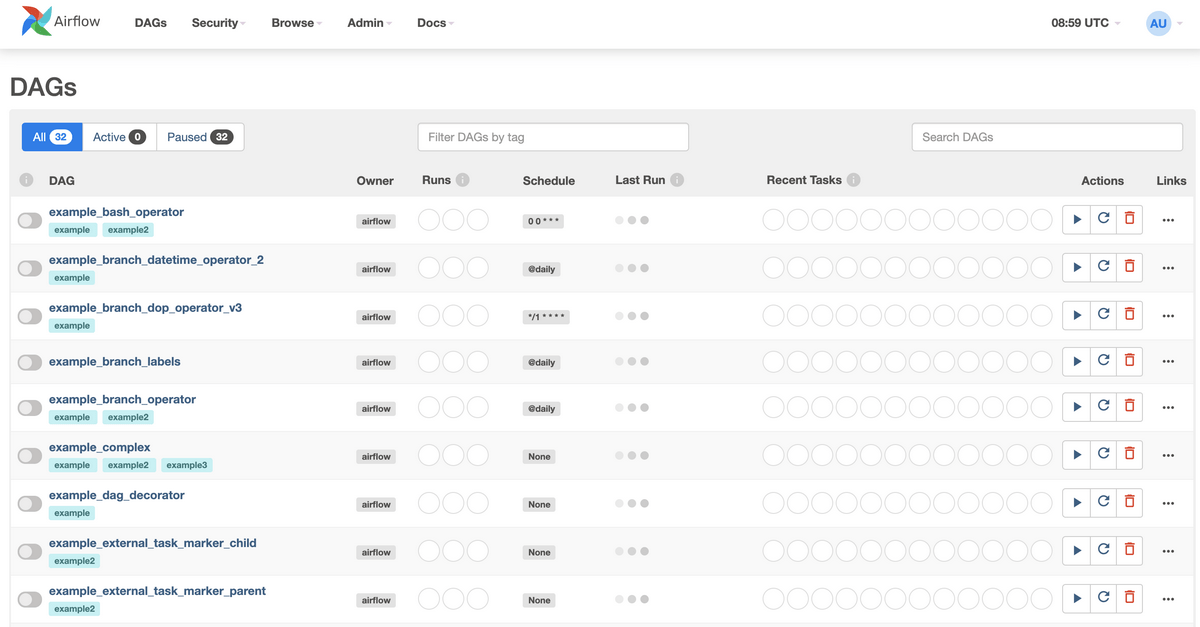Focus the Search DAGs field
Image resolution: width=1200 pixels, height=627 pixels.
(x=1047, y=137)
